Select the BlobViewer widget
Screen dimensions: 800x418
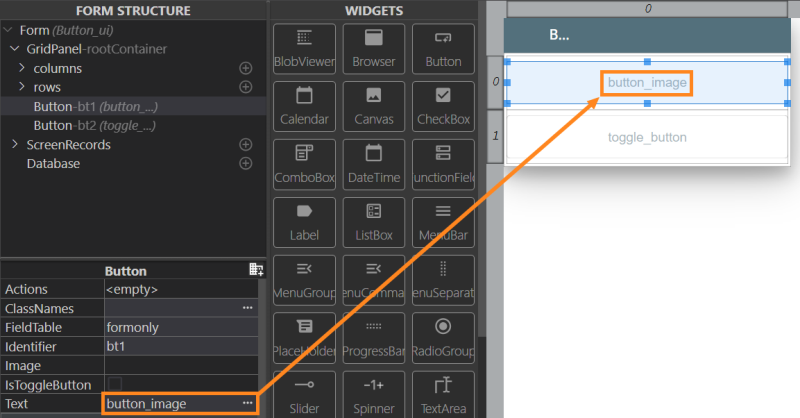304,49
